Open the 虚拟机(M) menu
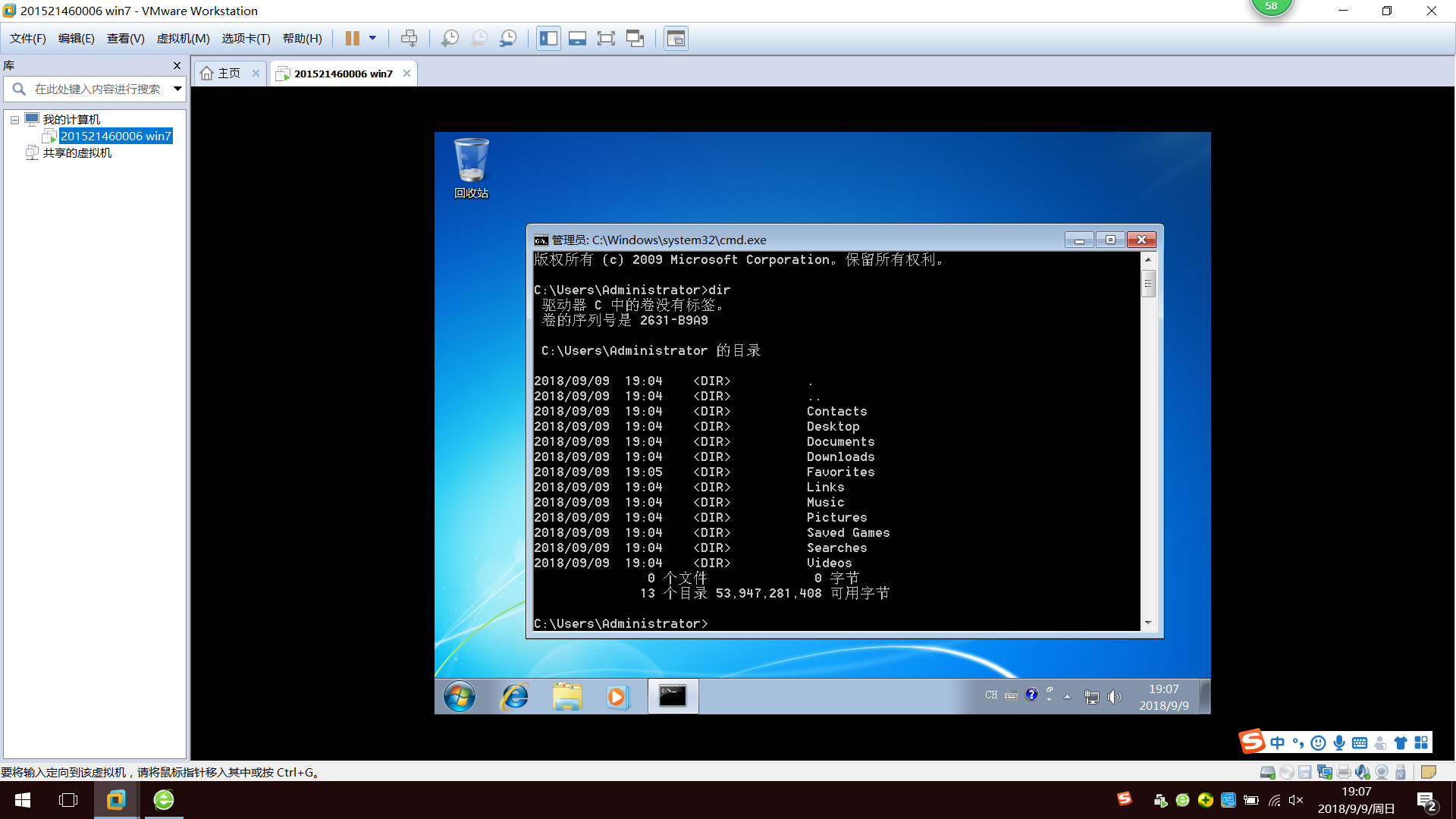Screen dimensions: 1456x819 tap(183, 38)
